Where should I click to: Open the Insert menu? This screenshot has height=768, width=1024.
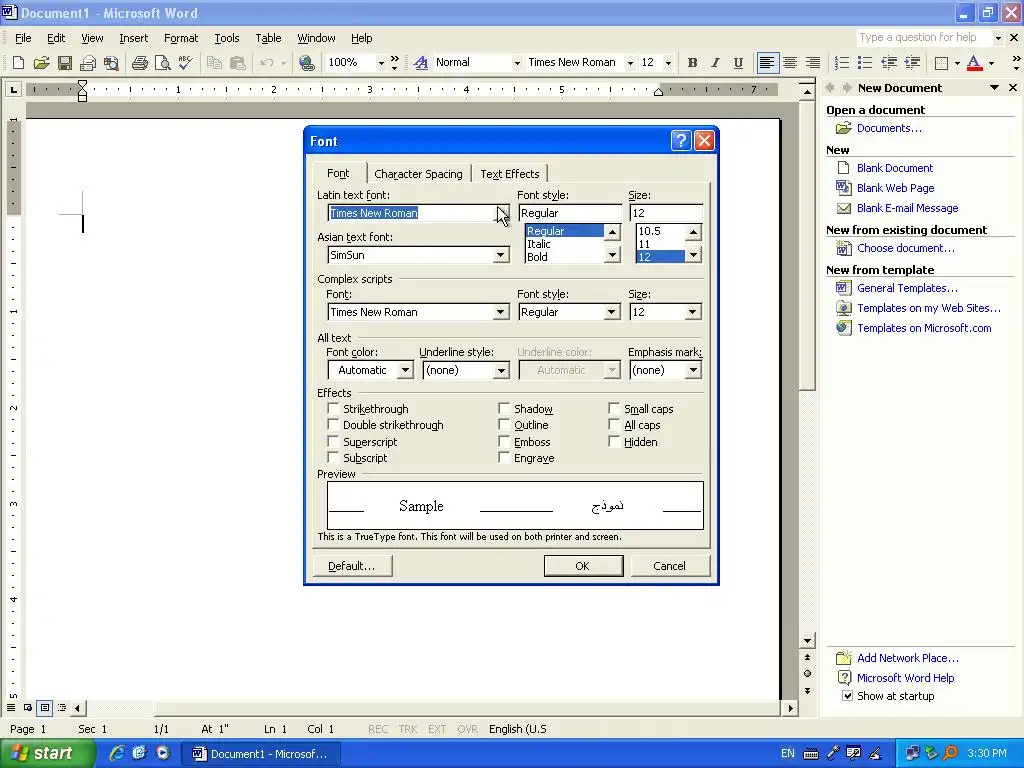[133, 38]
